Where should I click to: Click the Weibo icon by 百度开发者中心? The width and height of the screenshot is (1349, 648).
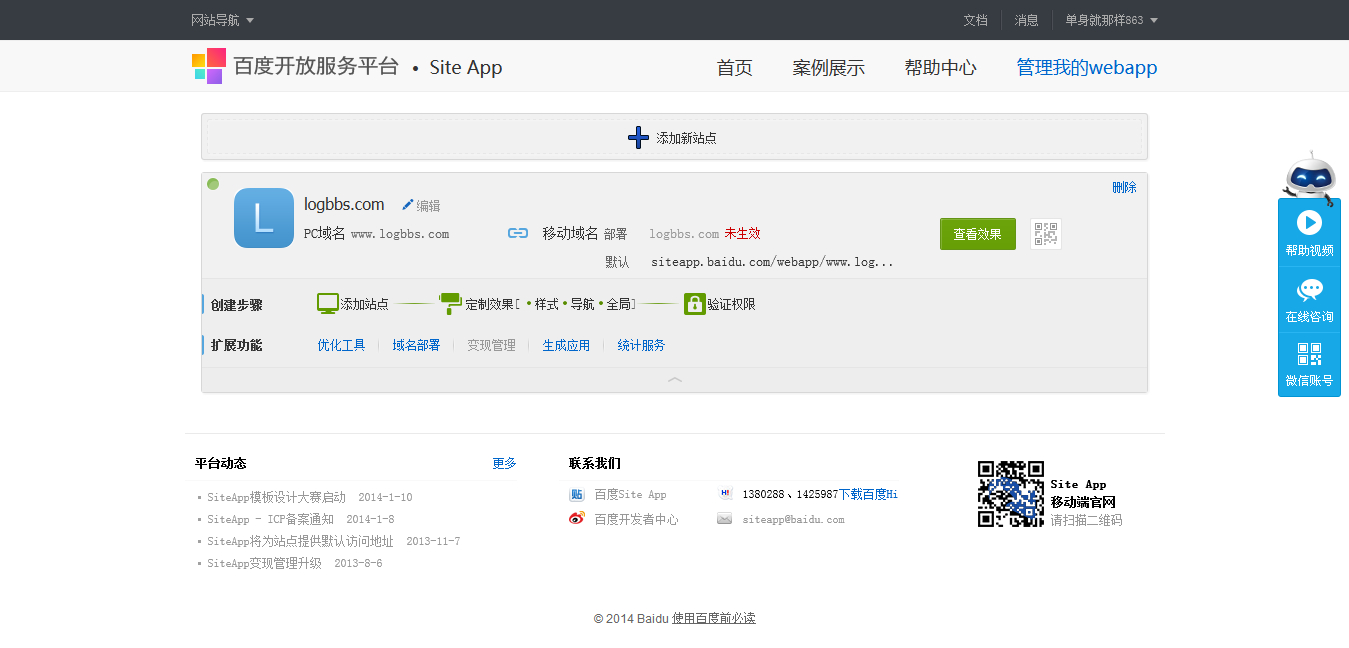(x=577, y=519)
